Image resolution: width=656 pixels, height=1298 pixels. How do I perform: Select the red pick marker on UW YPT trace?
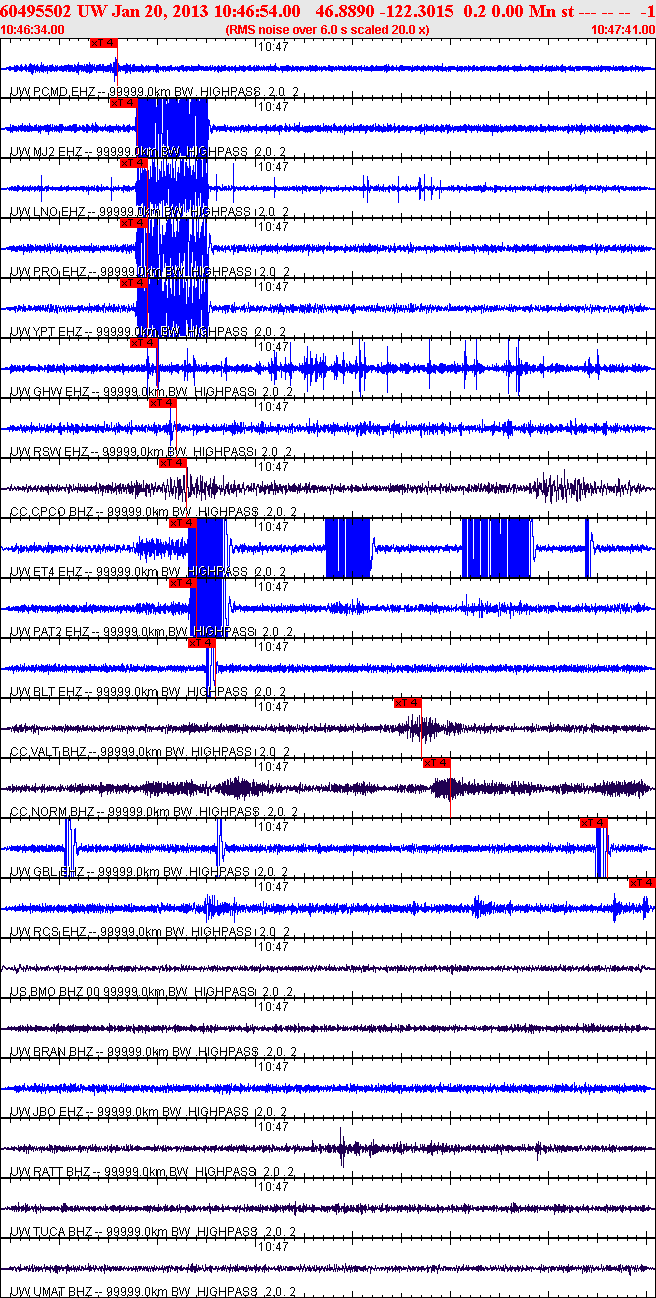[133, 283]
